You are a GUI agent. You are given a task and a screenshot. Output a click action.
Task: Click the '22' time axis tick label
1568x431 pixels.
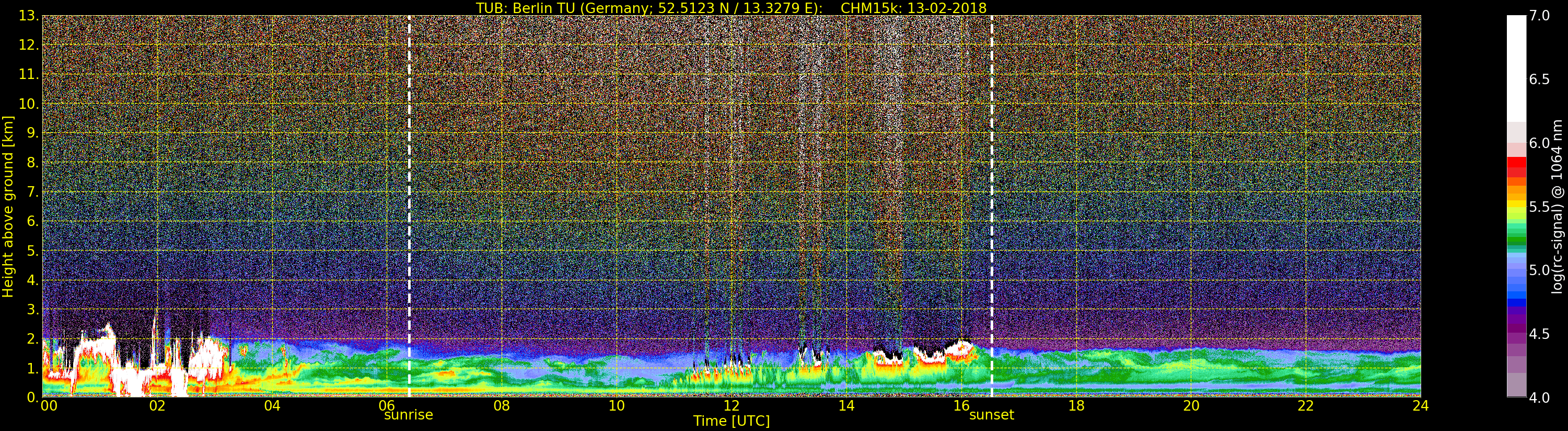[x=1306, y=405]
